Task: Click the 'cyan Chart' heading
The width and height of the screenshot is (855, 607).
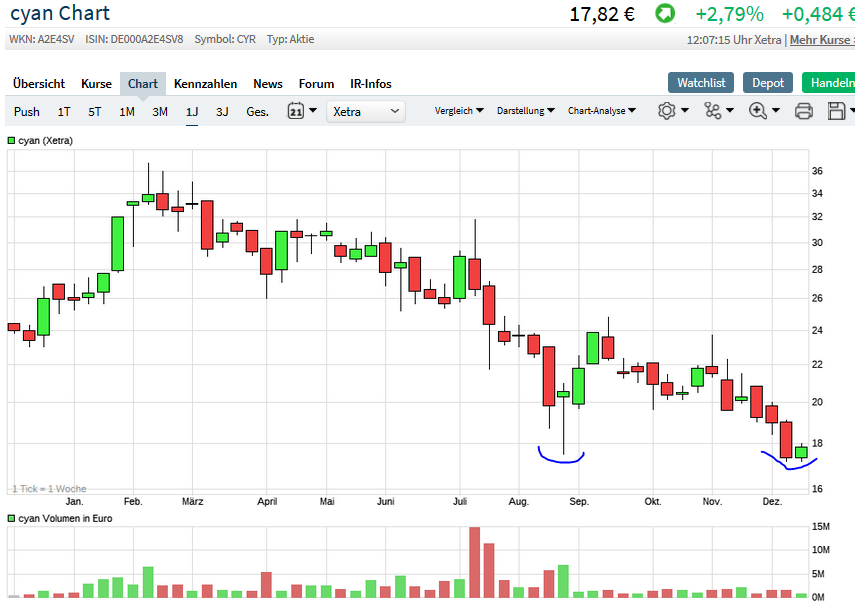Action: [x=60, y=13]
